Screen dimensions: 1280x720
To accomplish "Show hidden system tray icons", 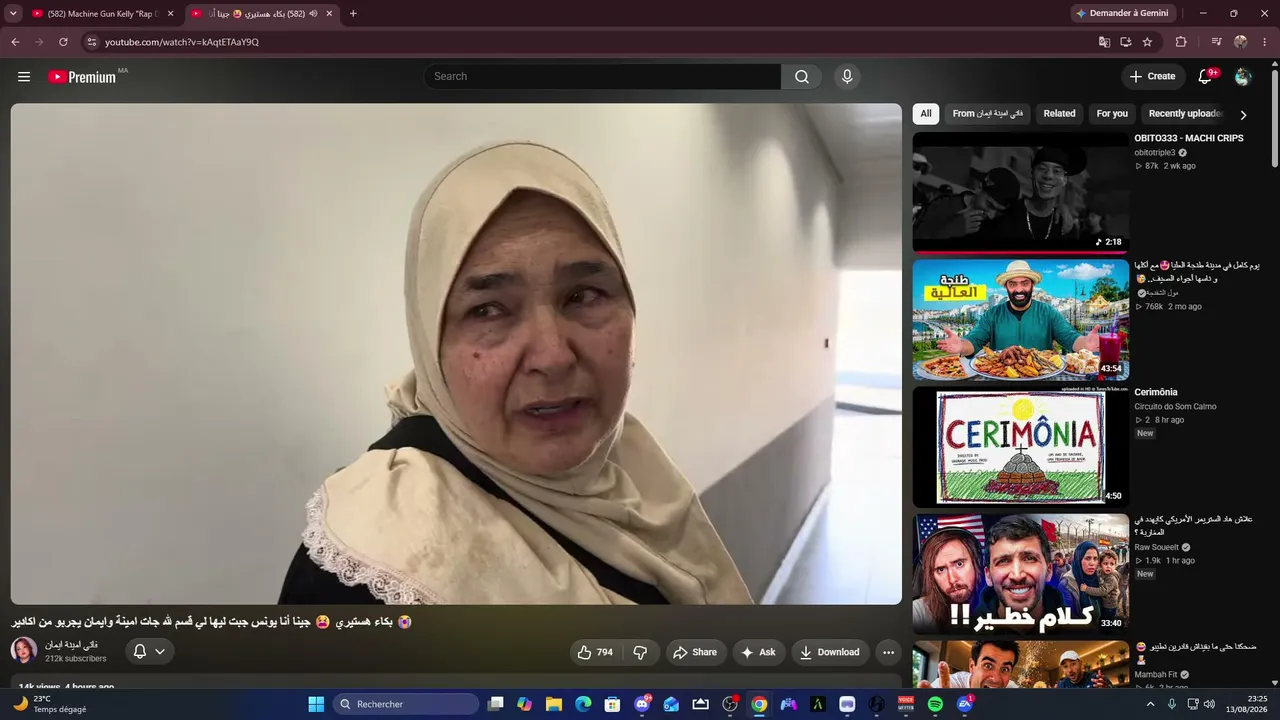I will point(1150,704).
